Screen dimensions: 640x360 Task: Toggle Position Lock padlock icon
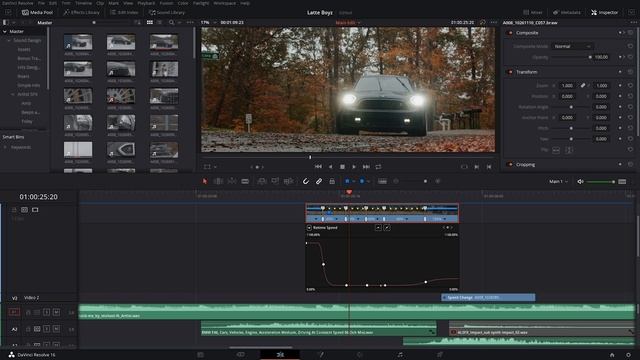tap(332, 181)
